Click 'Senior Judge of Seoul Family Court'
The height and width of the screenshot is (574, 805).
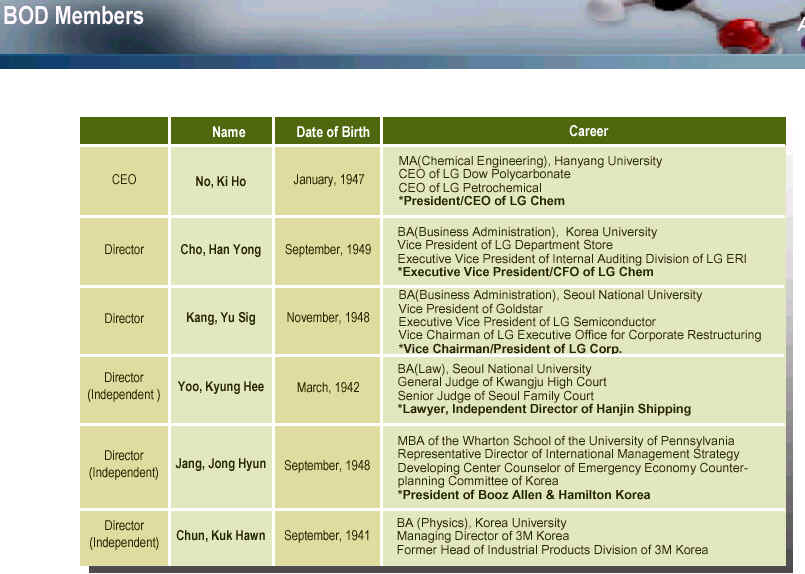(495, 396)
